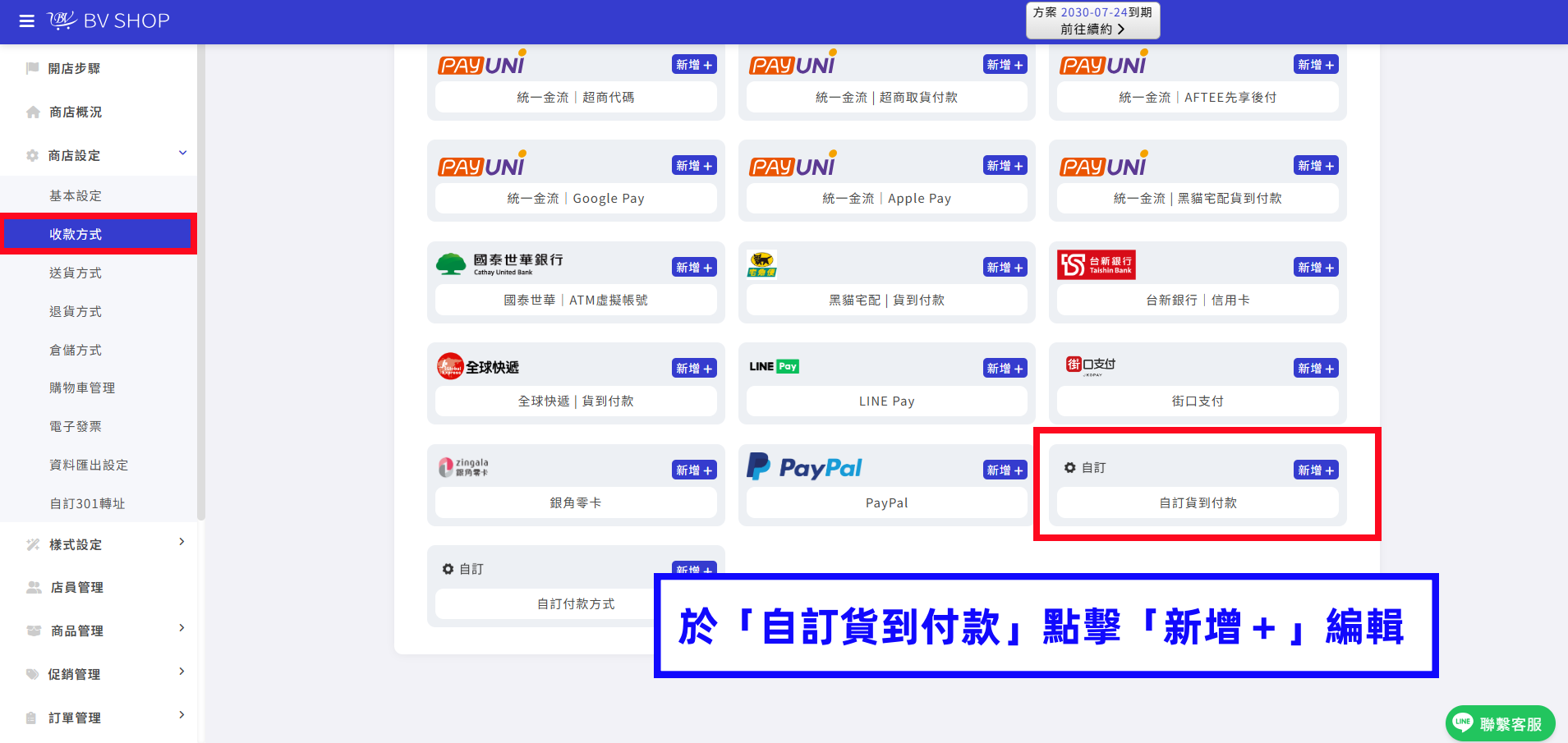Screen dimensions: 1568x743
Task: Click 新增+ on AFTEE先享後付 card
Action: 1316,64
